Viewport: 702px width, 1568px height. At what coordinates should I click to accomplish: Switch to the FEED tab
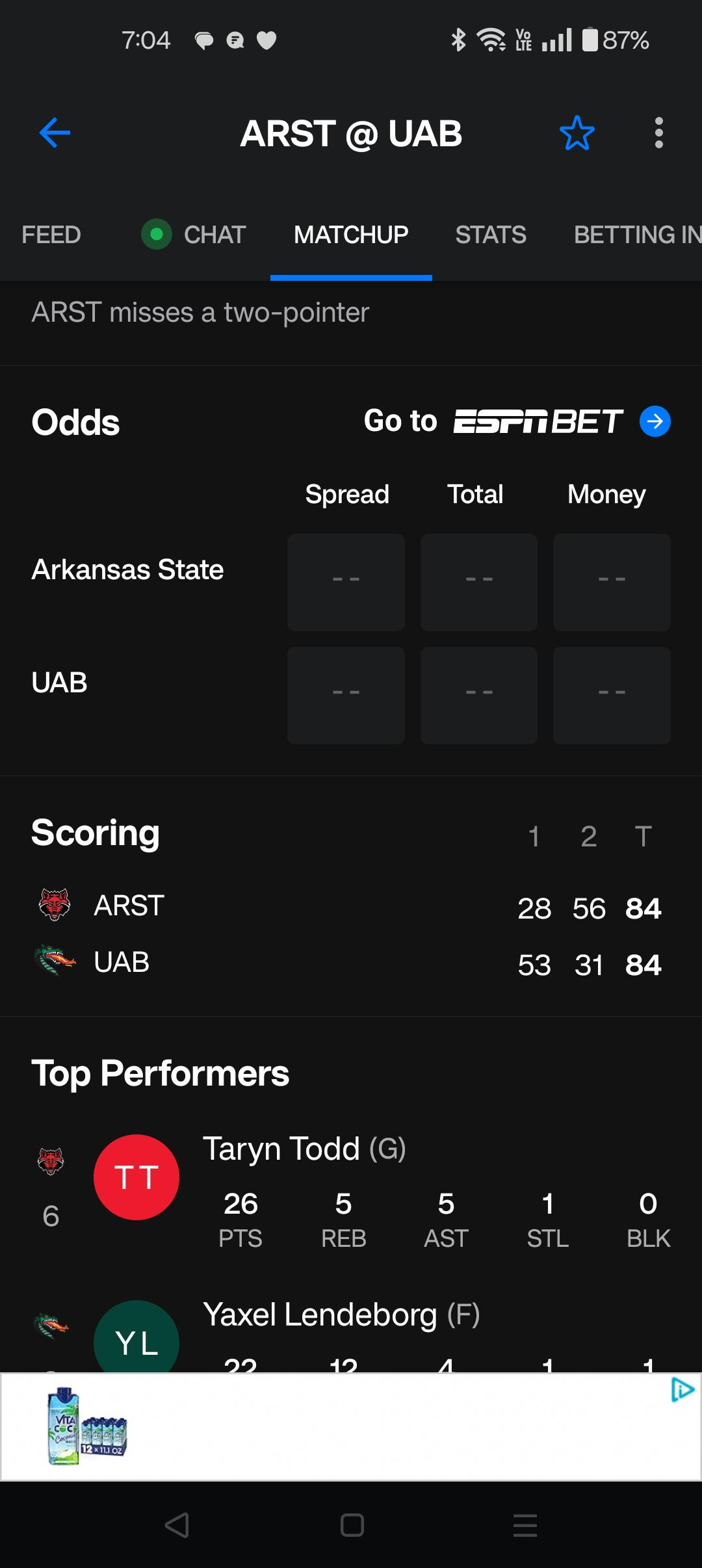tap(51, 235)
